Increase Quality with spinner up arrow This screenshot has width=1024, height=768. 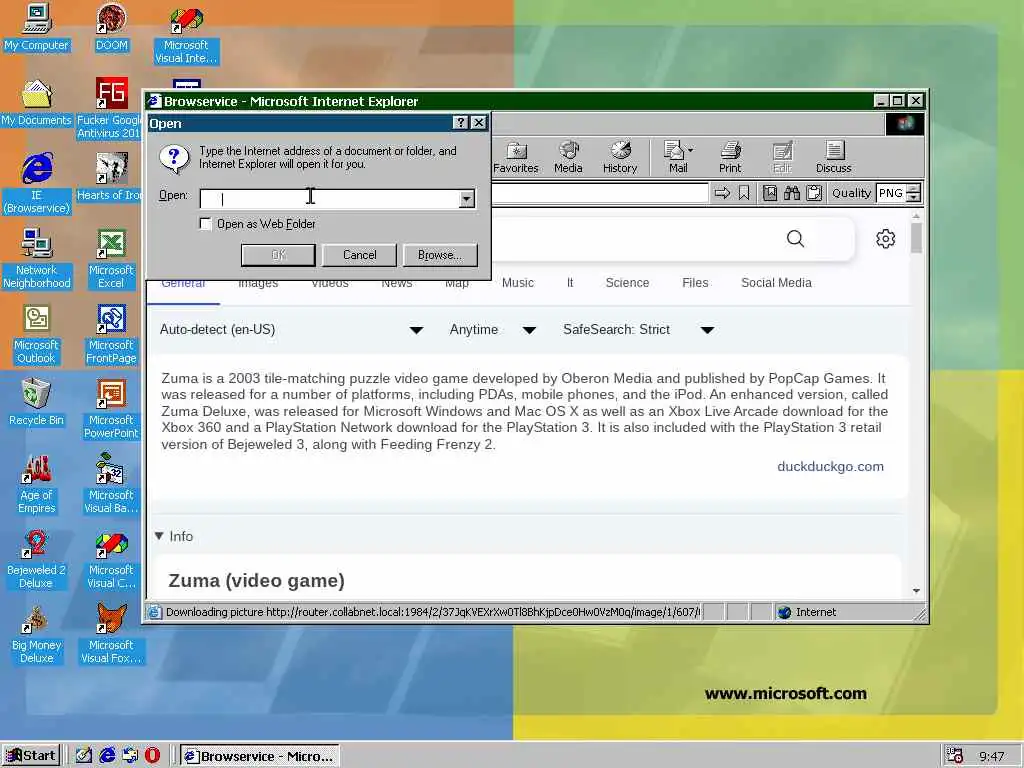(x=914, y=189)
